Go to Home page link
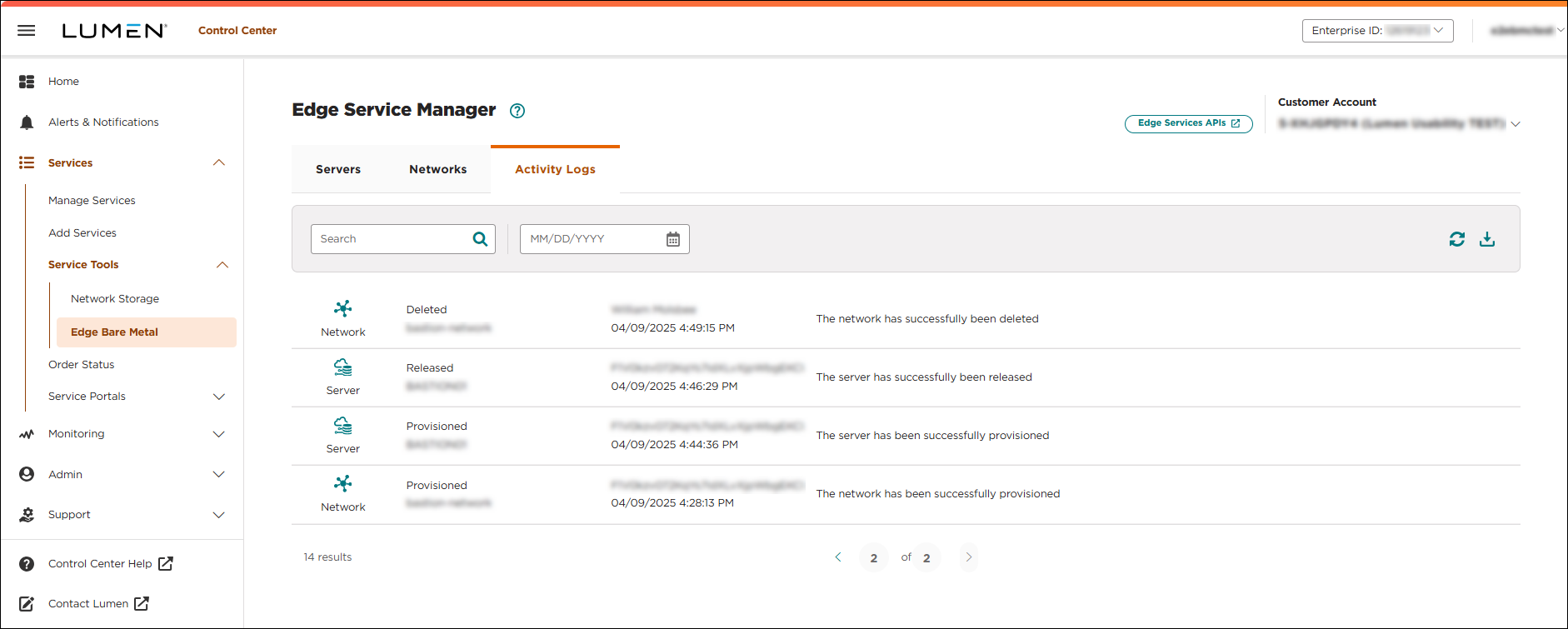 click(x=64, y=82)
